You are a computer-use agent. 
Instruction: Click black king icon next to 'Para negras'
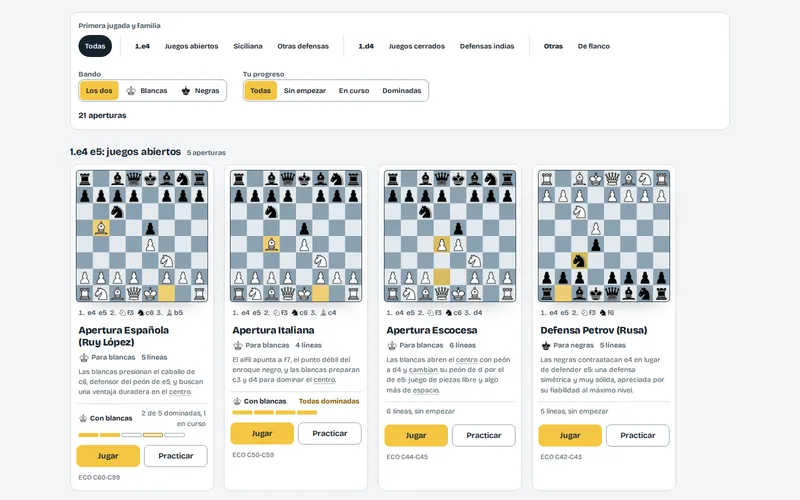(x=546, y=345)
